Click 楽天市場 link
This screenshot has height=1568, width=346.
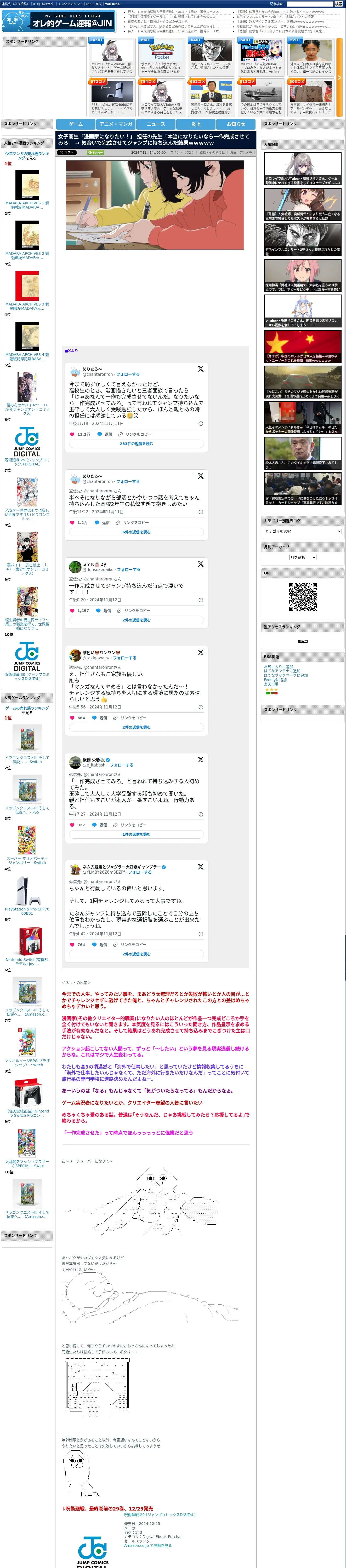271,684
